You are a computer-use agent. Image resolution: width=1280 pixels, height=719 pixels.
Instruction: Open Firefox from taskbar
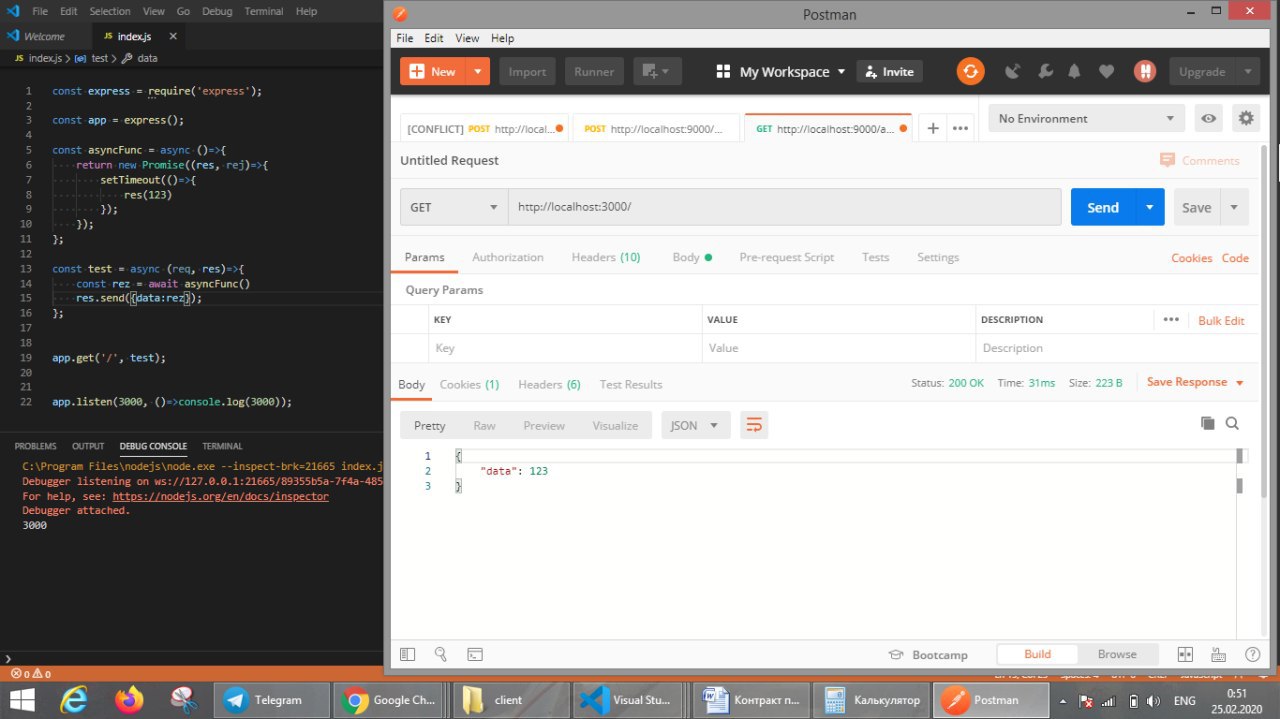(128, 700)
